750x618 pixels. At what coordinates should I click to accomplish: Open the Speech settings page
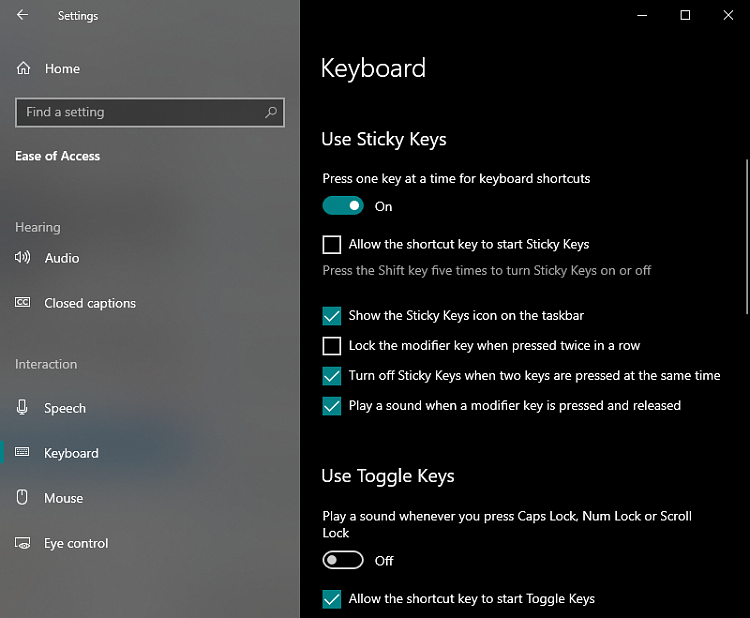pyautogui.click(x=65, y=408)
